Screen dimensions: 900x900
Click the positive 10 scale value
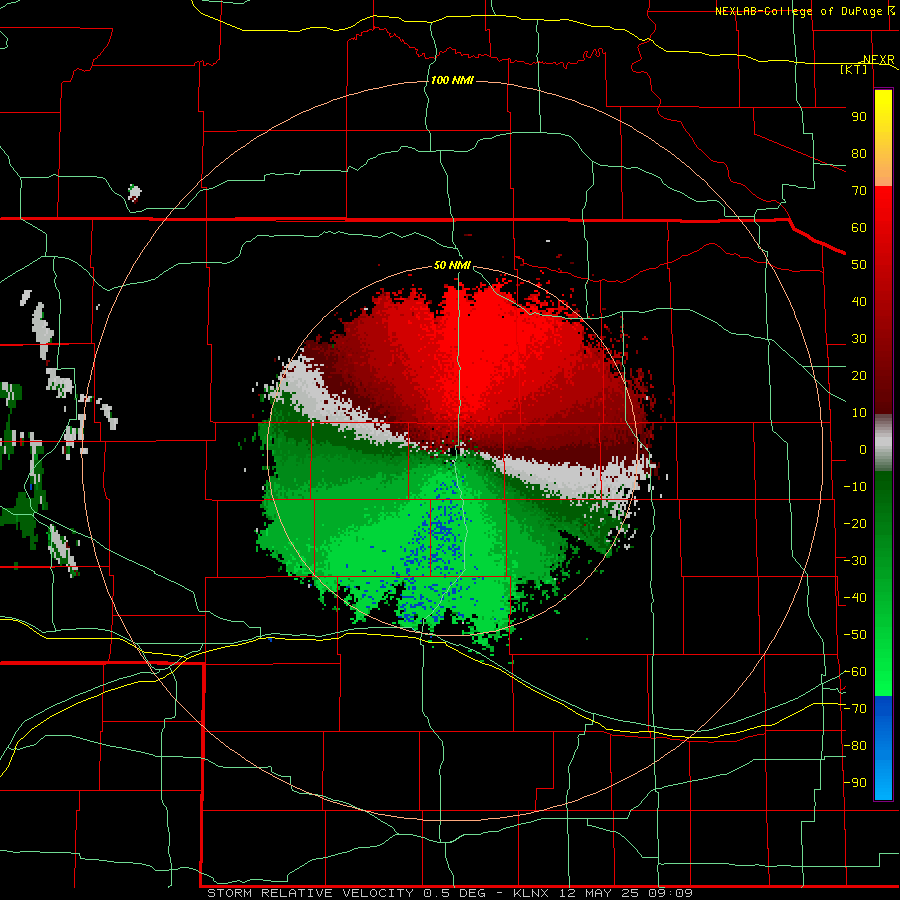pos(859,413)
